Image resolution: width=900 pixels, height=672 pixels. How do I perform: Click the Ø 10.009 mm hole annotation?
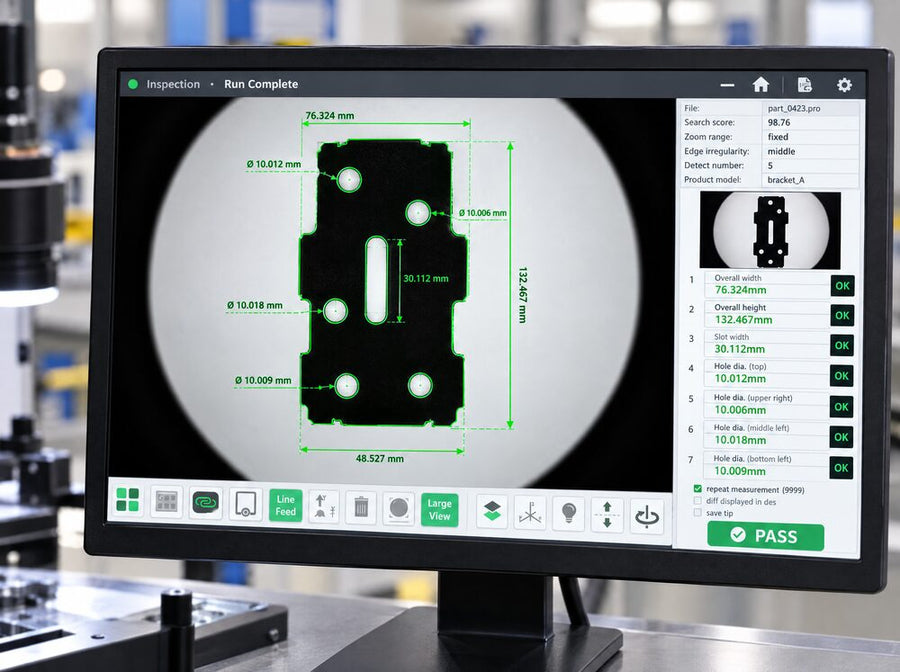pos(263,380)
